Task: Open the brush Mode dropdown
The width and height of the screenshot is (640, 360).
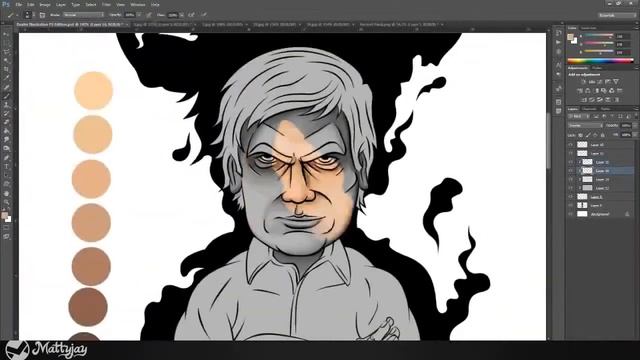Action: 83,15
